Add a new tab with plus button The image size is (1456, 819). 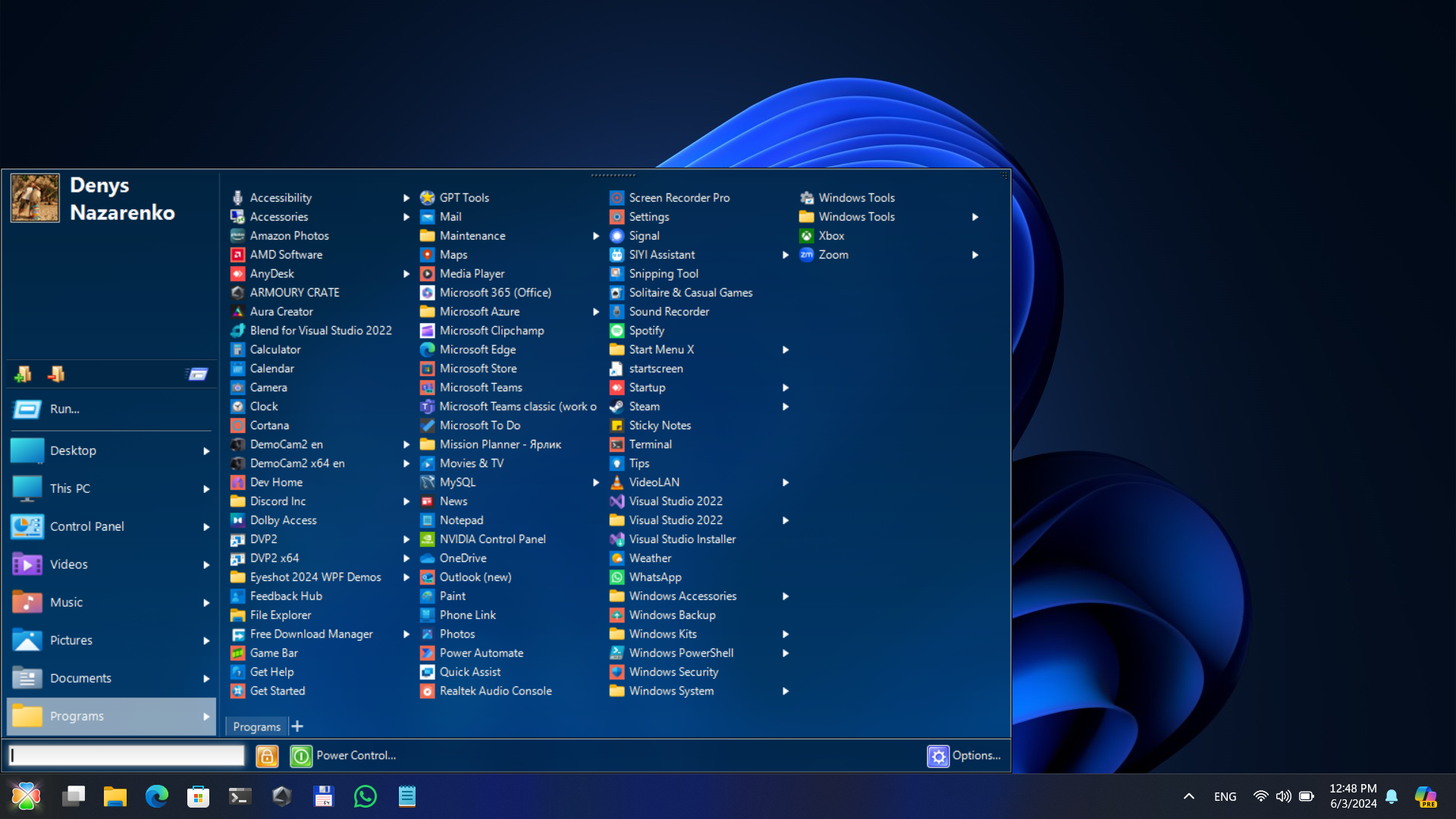pyautogui.click(x=297, y=726)
